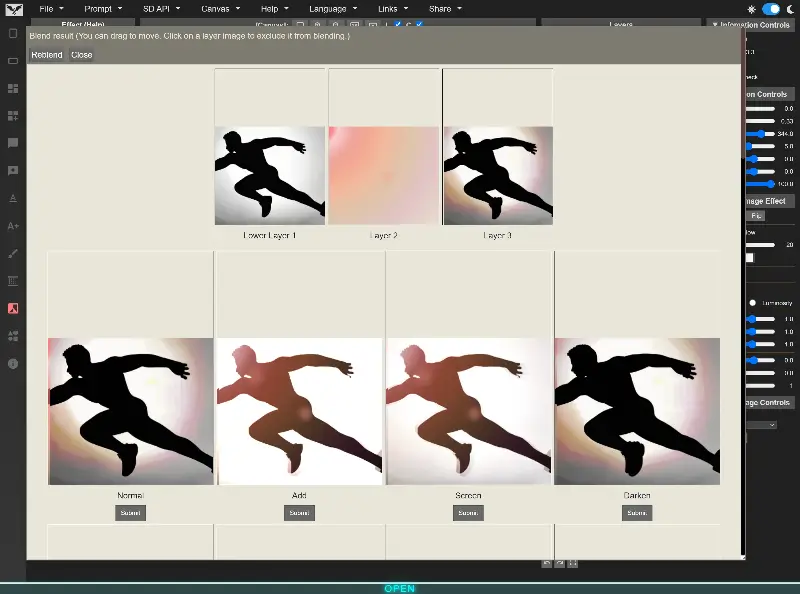Open the File dropdown menu
The width and height of the screenshot is (800, 594).
click(51, 8)
